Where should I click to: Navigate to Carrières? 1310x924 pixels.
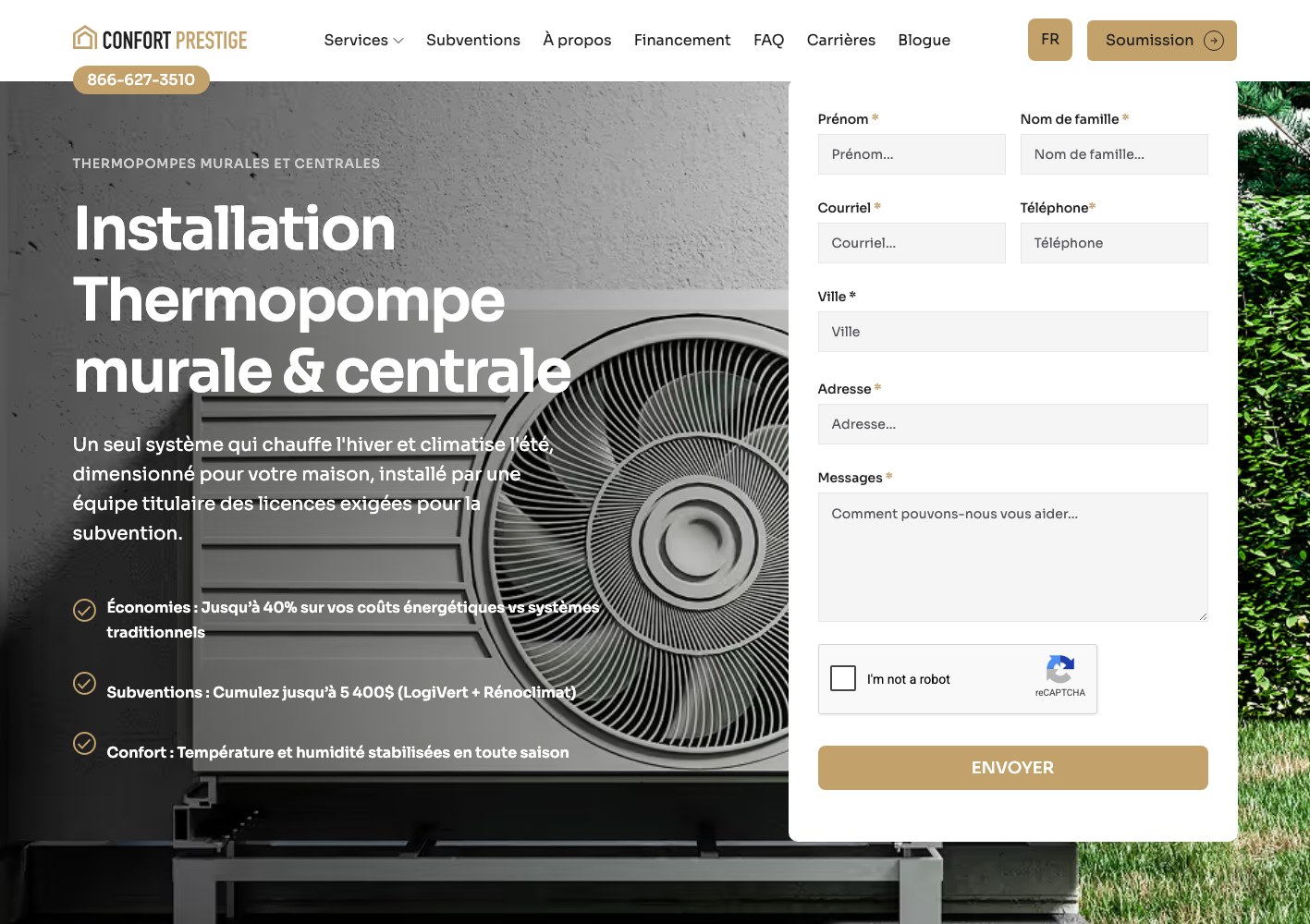point(841,40)
